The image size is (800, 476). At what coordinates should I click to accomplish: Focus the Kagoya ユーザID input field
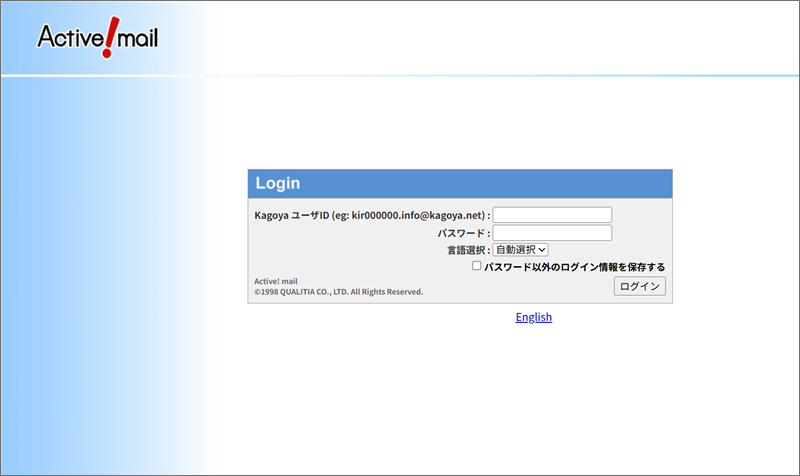tap(552, 215)
